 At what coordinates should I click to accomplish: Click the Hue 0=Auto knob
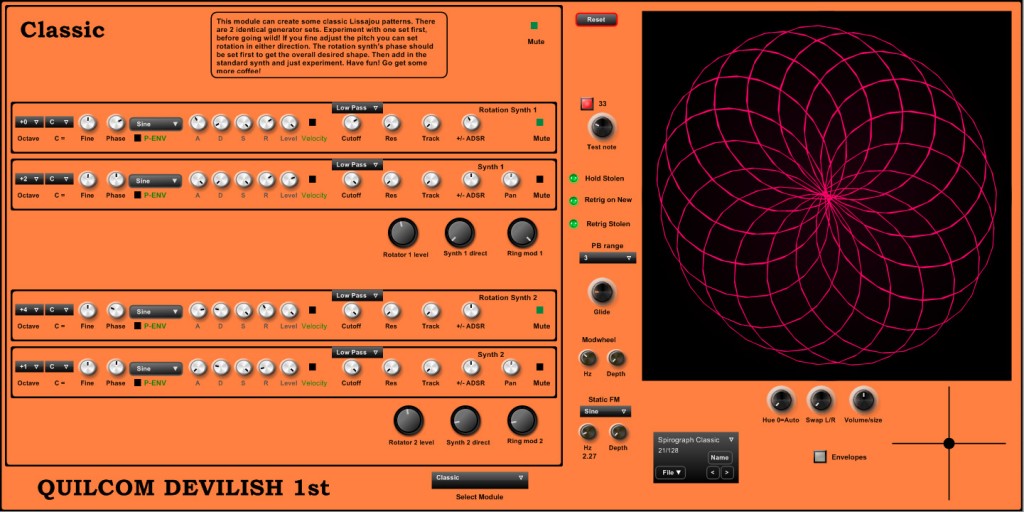[780, 400]
